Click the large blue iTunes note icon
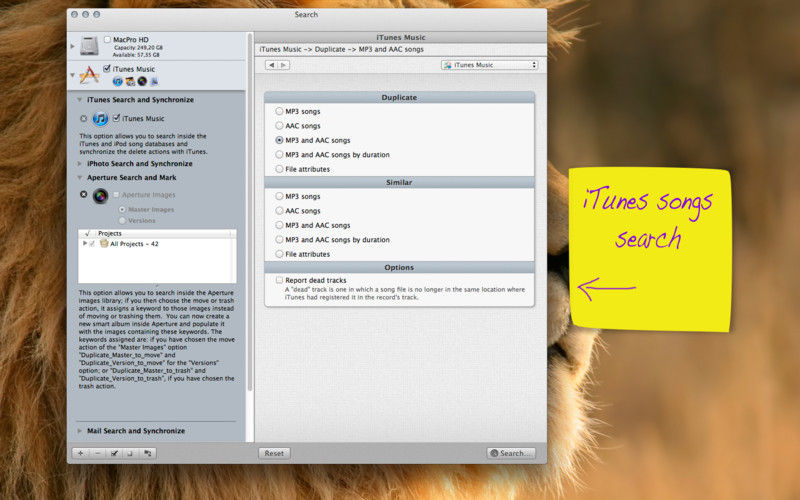This screenshot has width=800, height=500. pyautogui.click(x=101, y=119)
